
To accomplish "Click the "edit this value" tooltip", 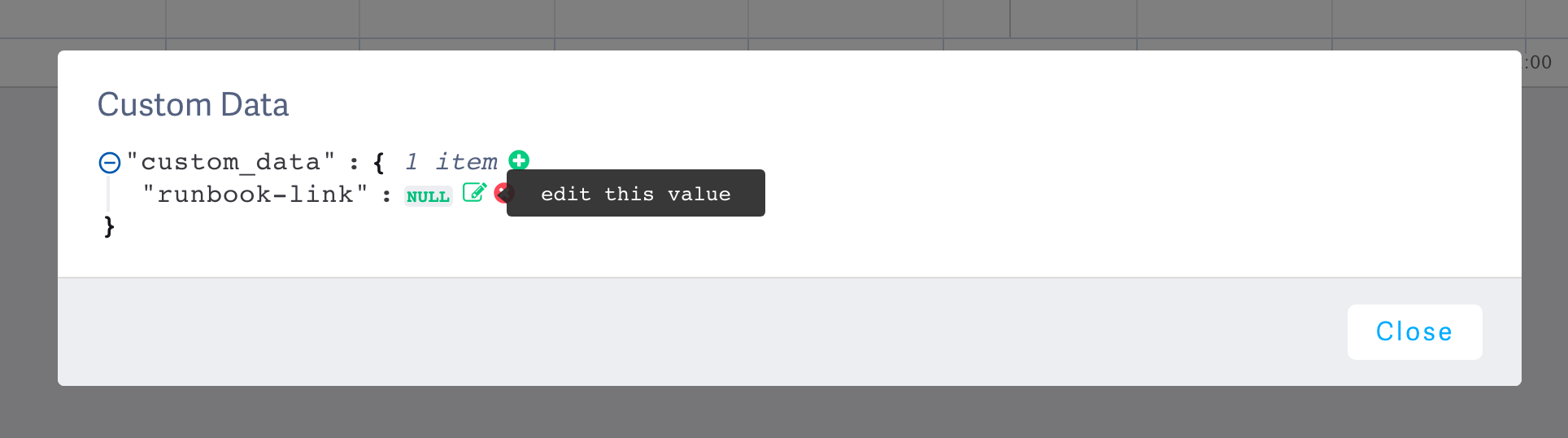I will (x=635, y=194).
